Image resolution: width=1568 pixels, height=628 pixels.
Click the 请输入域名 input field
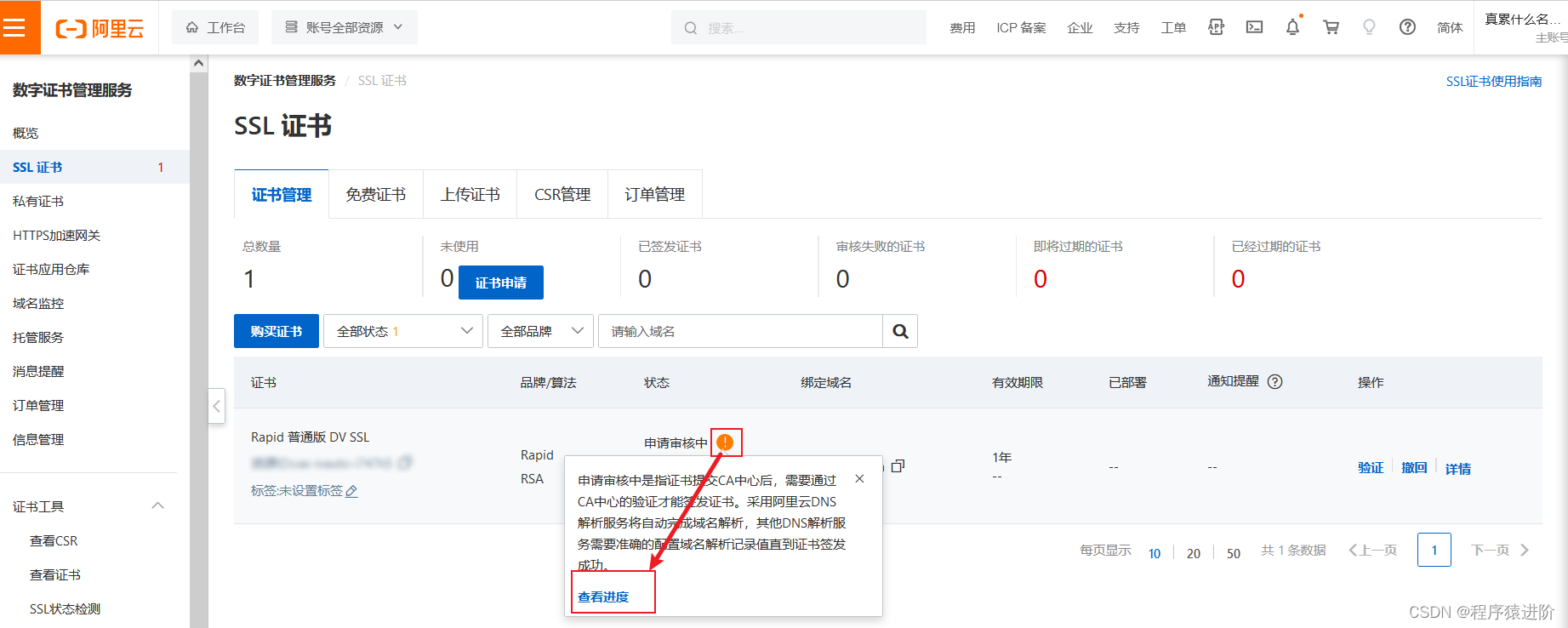(740, 331)
